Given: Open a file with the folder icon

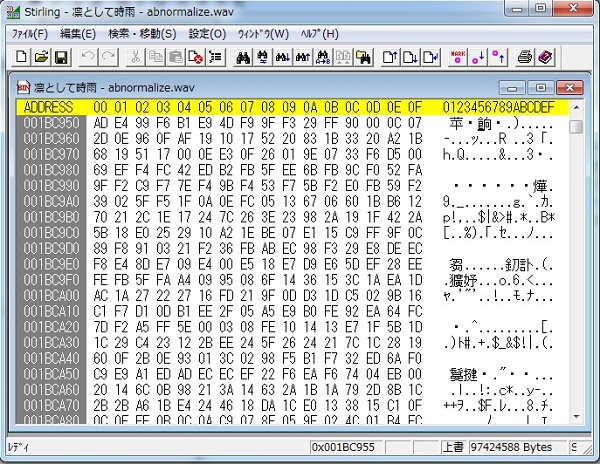Looking at the screenshot, I should pos(40,58).
